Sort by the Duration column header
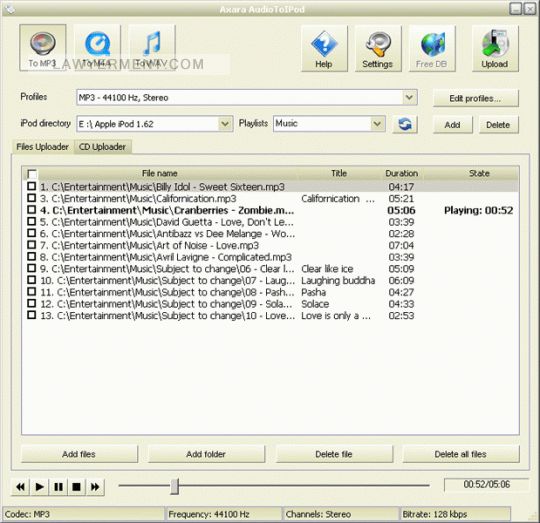 tap(402, 173)
